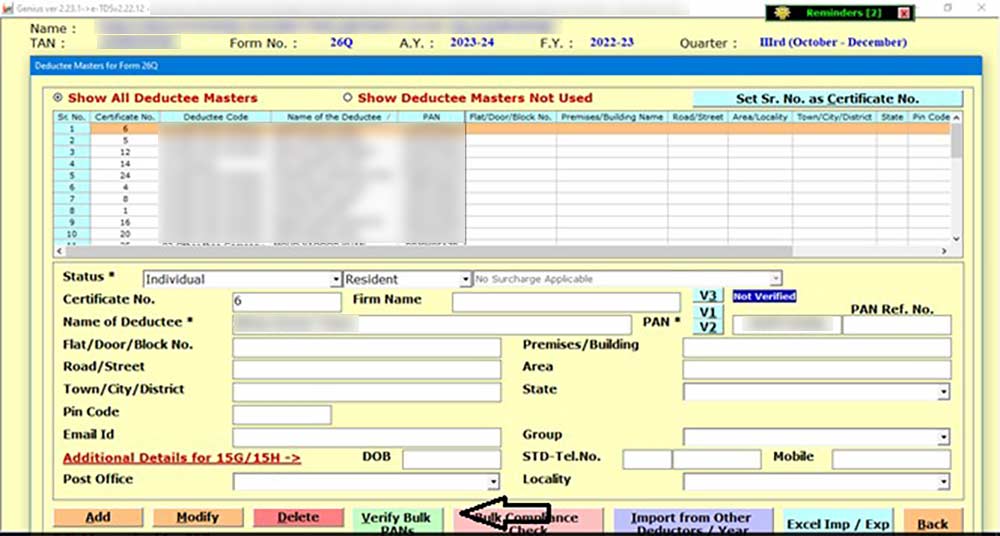Screen dimensions: 1000x536
Task: Click the STD code input field
Action: click(647, 459)
